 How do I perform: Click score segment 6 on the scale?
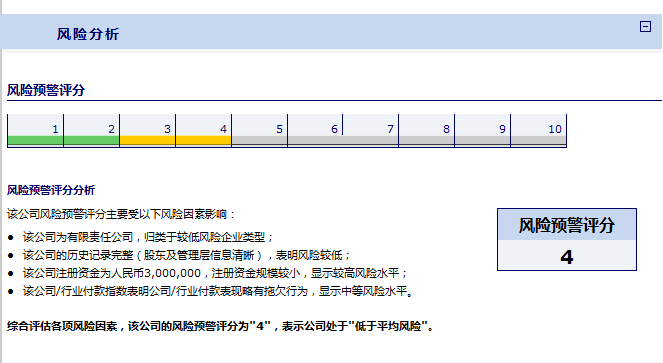tap(315, 130)
